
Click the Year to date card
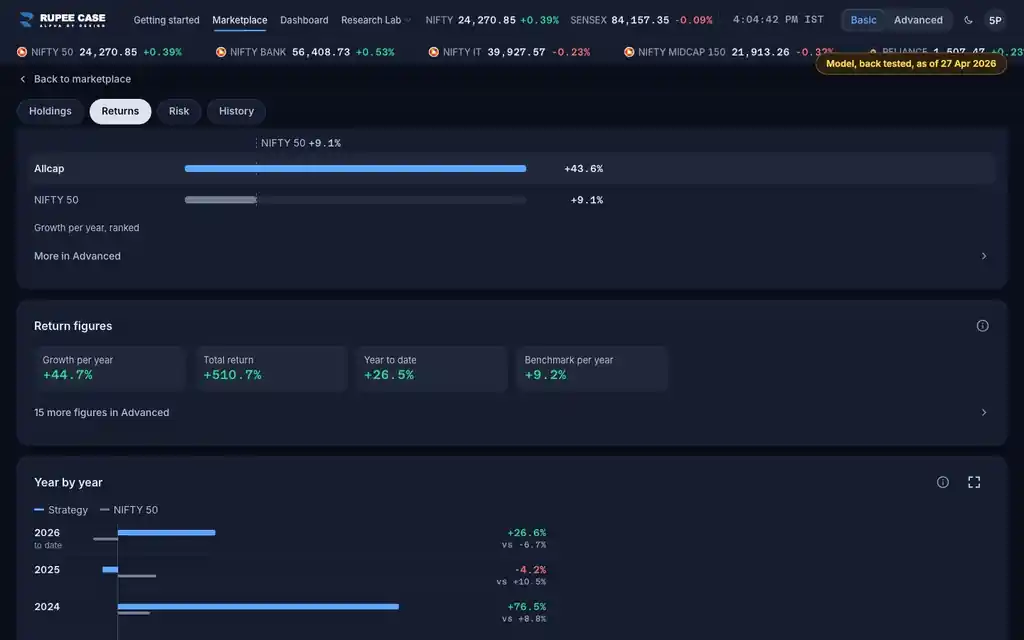pos(432,368)
